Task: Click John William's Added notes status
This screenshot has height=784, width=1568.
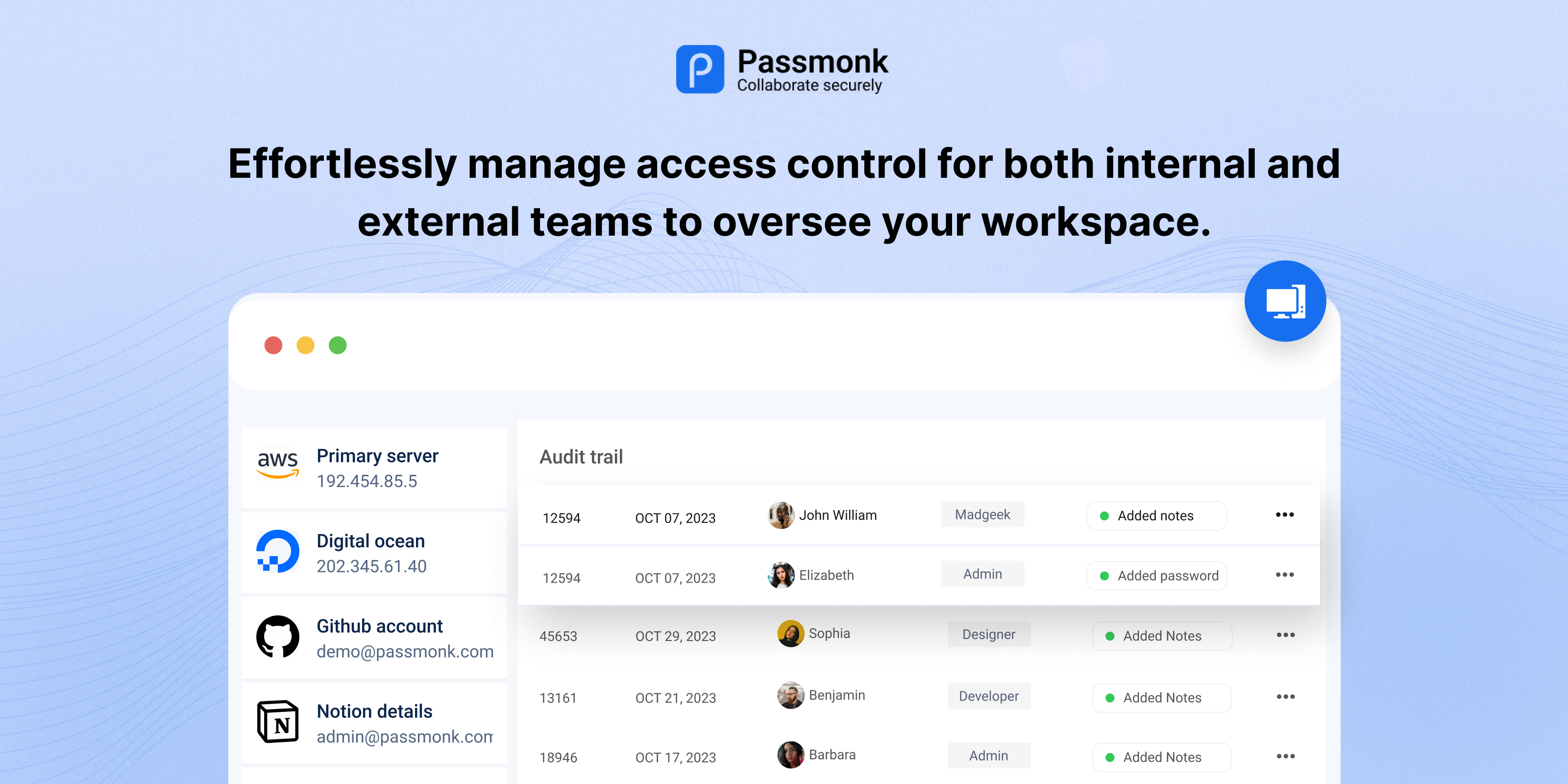Action: (1156, 515)
